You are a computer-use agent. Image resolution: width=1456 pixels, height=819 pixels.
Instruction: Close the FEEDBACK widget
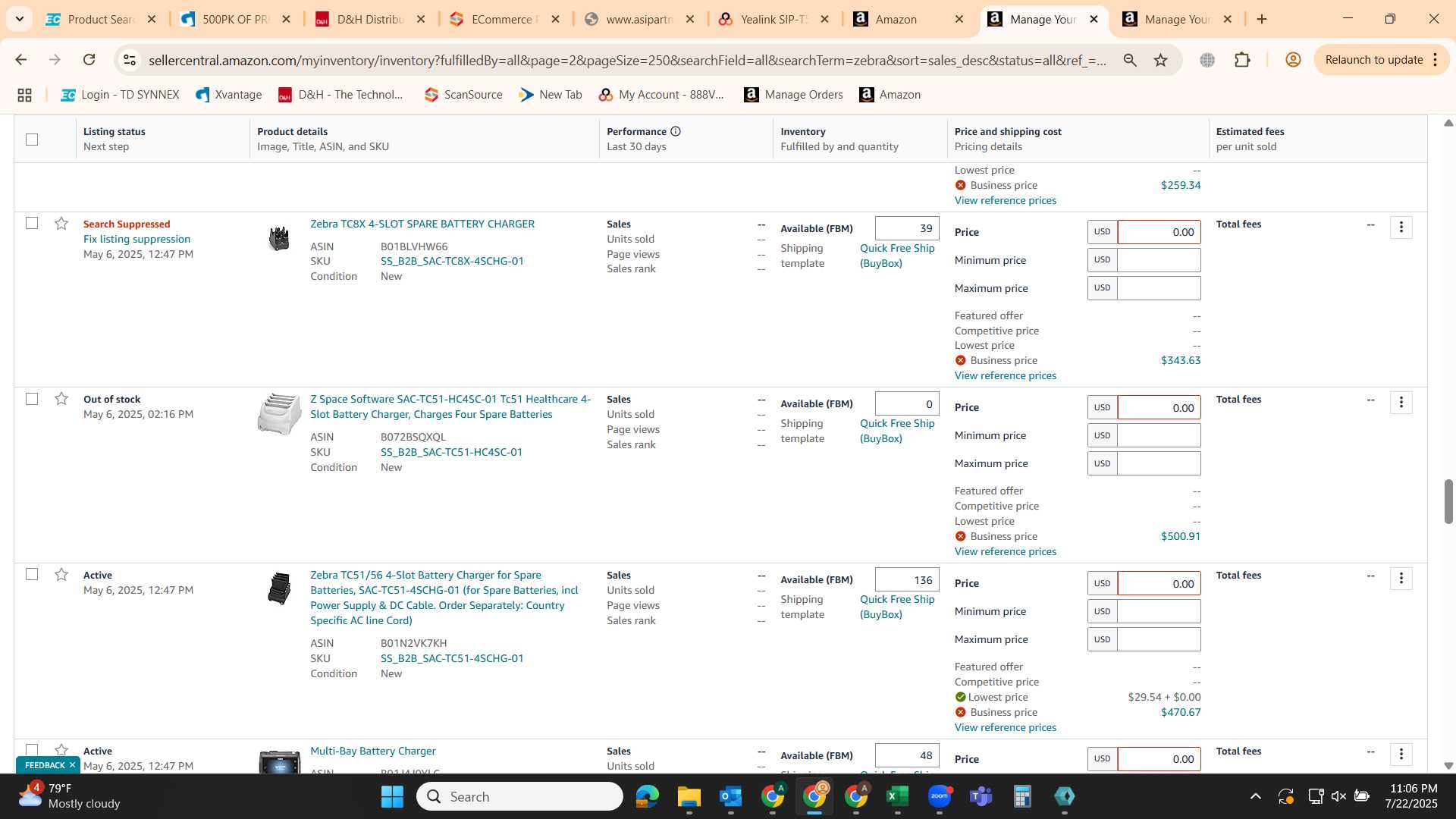(72, 765)
